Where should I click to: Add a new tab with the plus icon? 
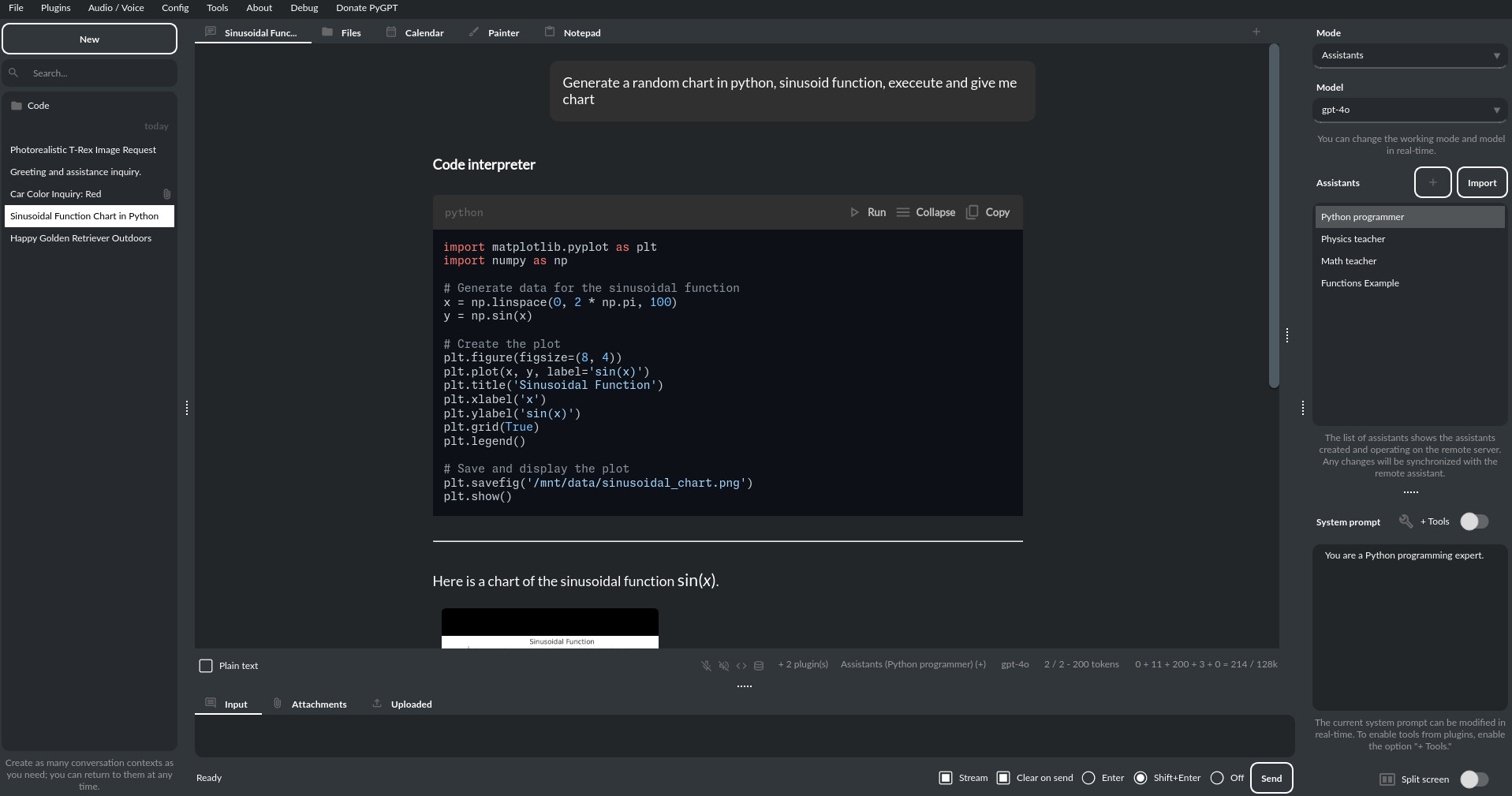coord(1256,32)
